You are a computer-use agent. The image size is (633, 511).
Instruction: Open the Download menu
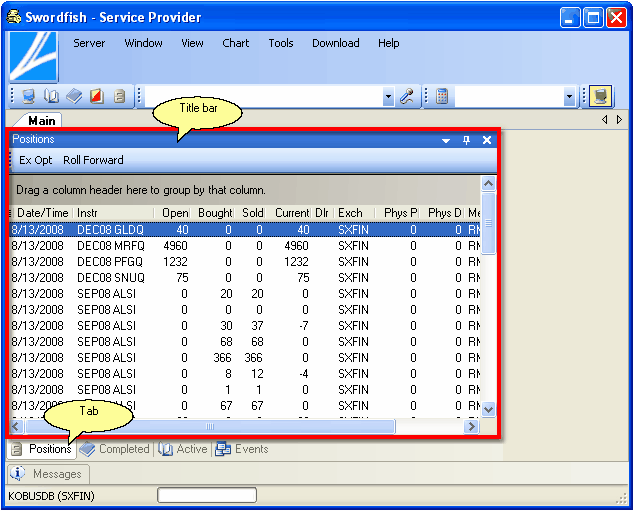335,43
